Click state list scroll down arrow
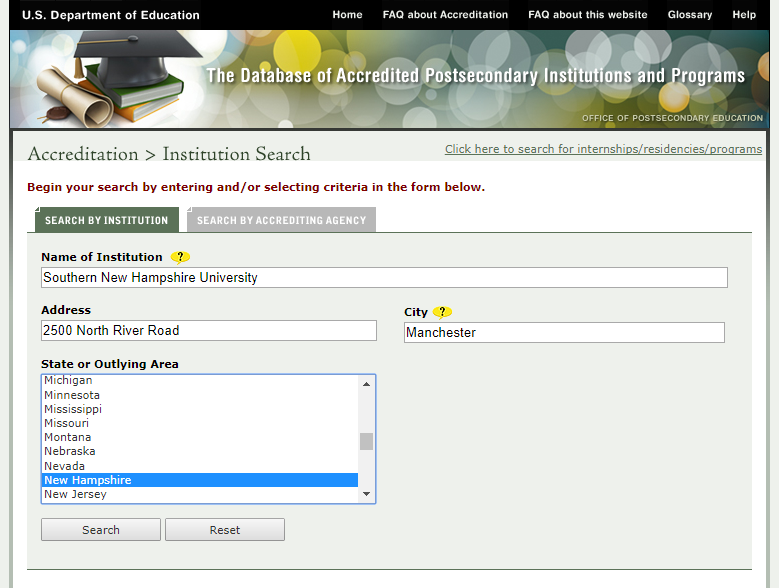This screenshot has height=588, width=779. (x=366, y=494)
